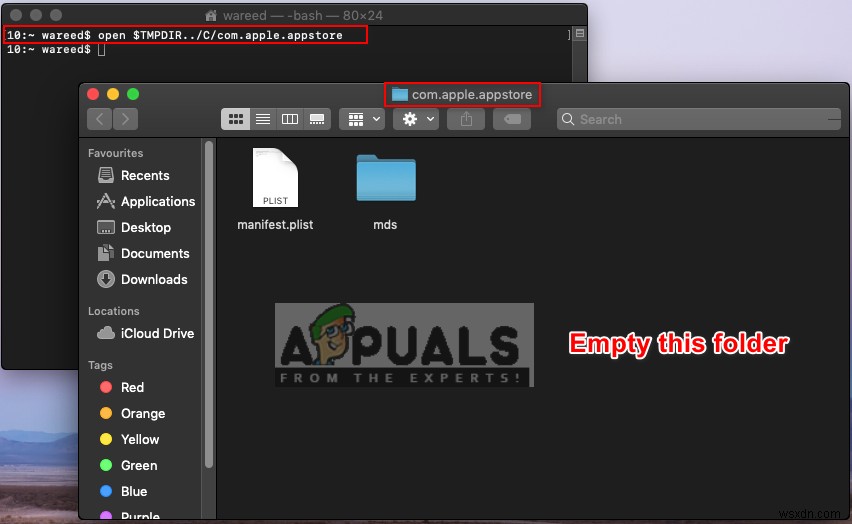Filter by the Green tag label
The image size is (852, 524).
(x=139, y=466)
